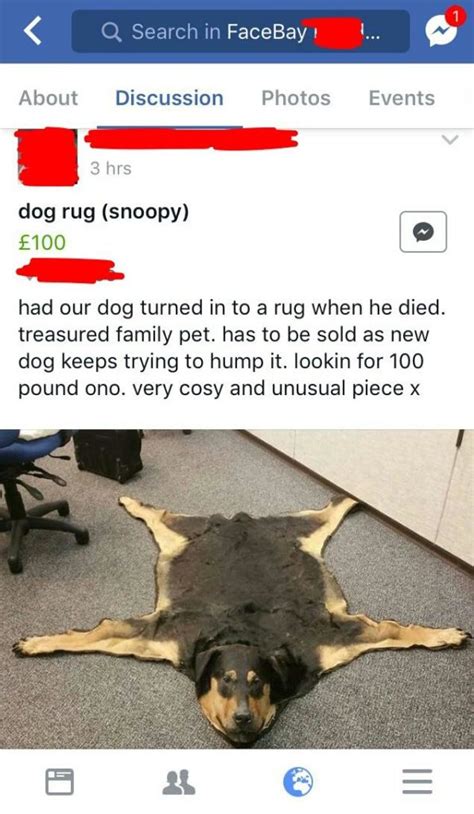Open Messenger notifications icon
This screenshot has height=814, width=474.
coord(441,31)
